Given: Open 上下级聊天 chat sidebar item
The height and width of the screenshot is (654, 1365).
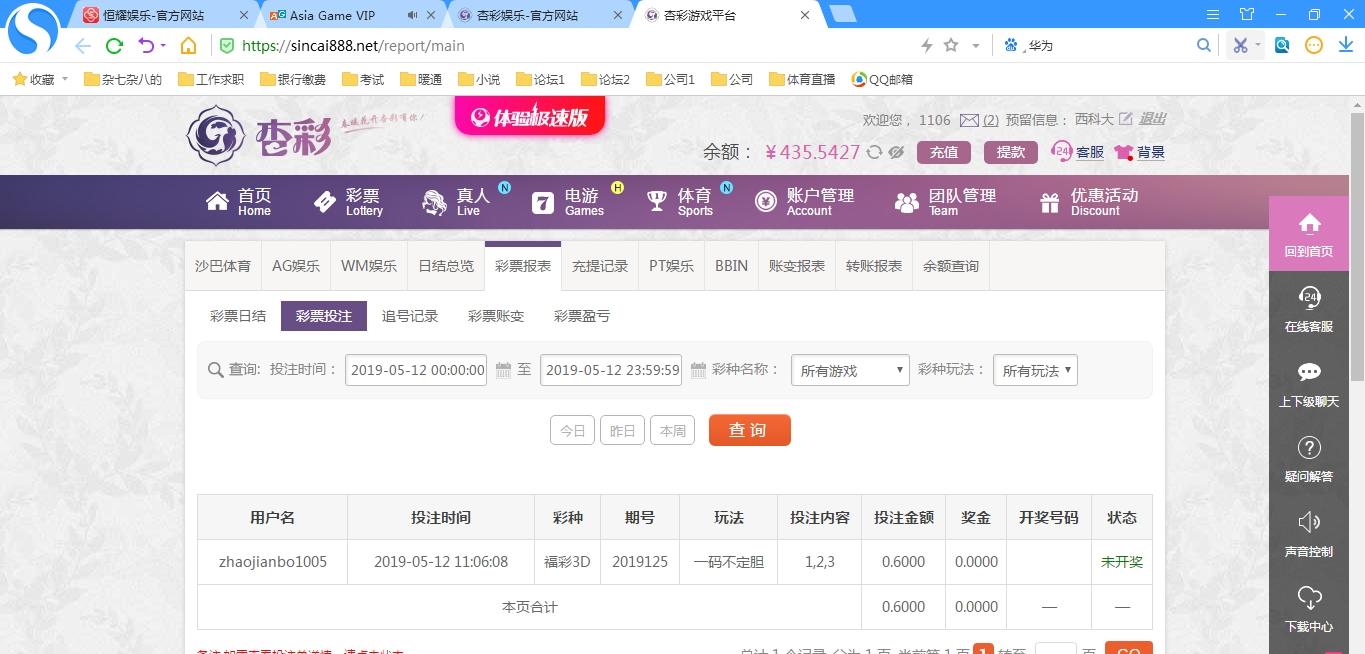Looking at the screenshot, I should 1309,384.
